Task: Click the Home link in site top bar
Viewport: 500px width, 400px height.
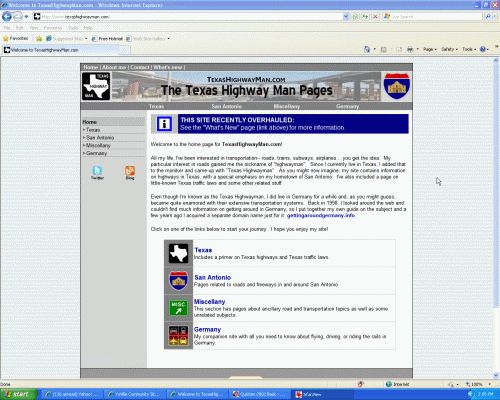Action: coord(90,67)
